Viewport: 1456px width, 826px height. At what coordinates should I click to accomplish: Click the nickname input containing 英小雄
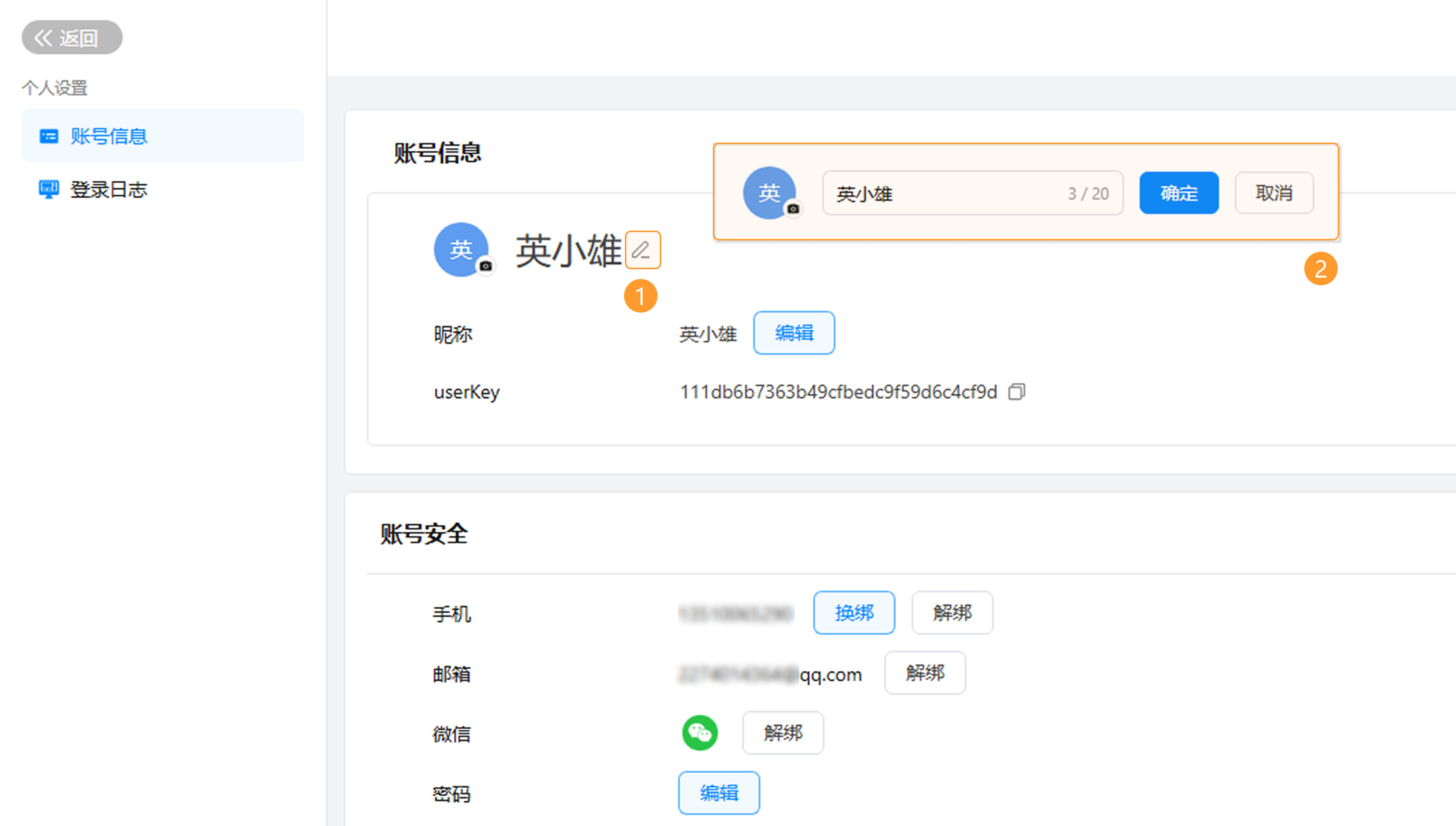coord(973,193)
